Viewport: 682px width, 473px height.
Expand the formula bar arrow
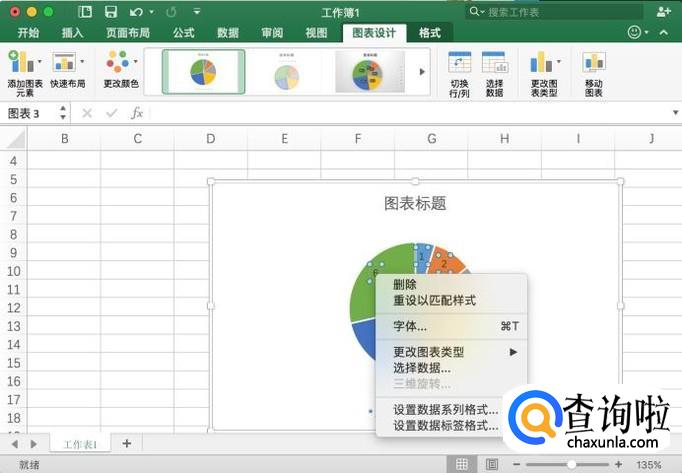click(x=675, y=113)
